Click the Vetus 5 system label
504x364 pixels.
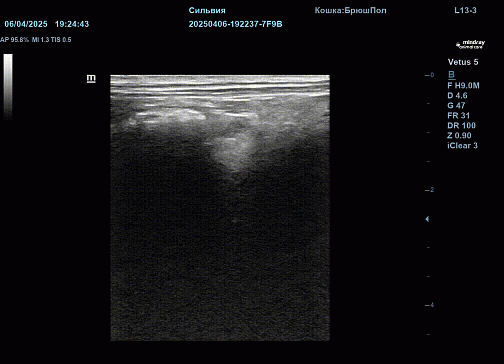point(463,62)
